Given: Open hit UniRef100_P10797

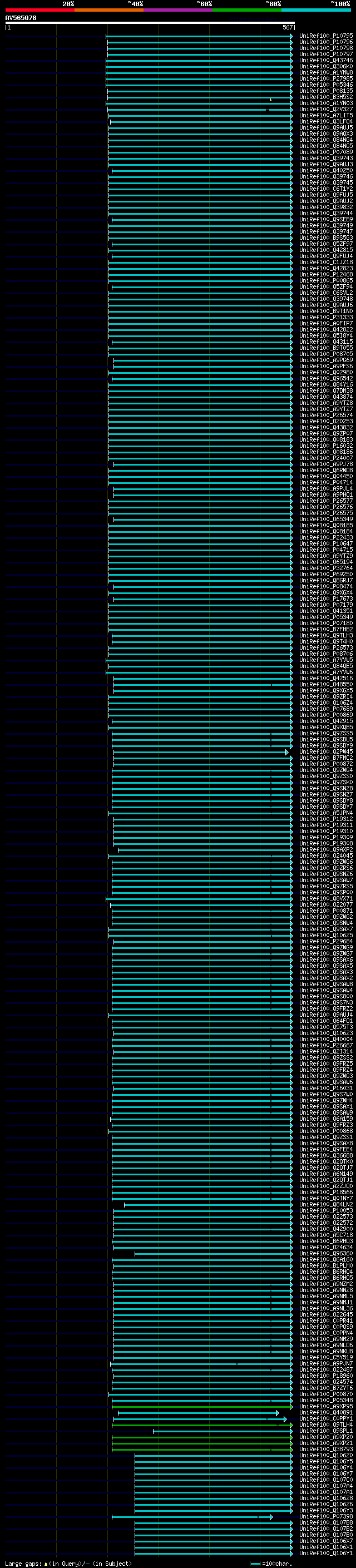Looking at the screenshot, I should (325, 54).
